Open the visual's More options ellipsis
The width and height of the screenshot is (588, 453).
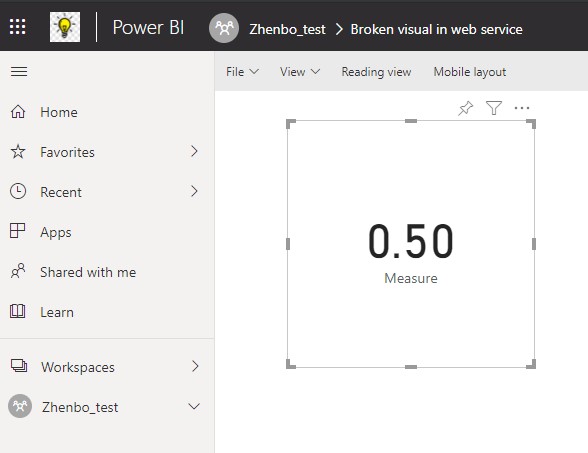(522, 108)
